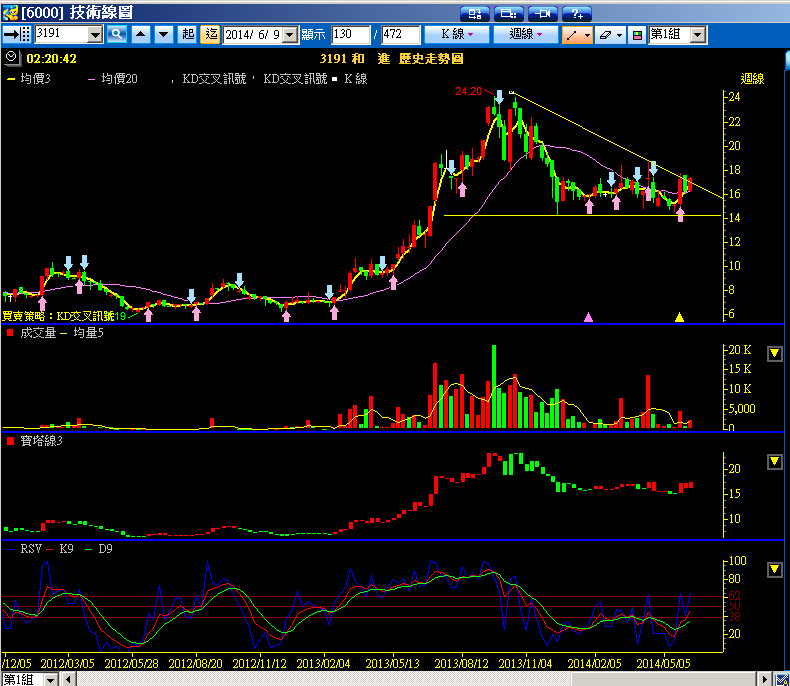Click the yellow triangle marker on the date axis
Screen dimensions: 790x686
coord(679,317)
